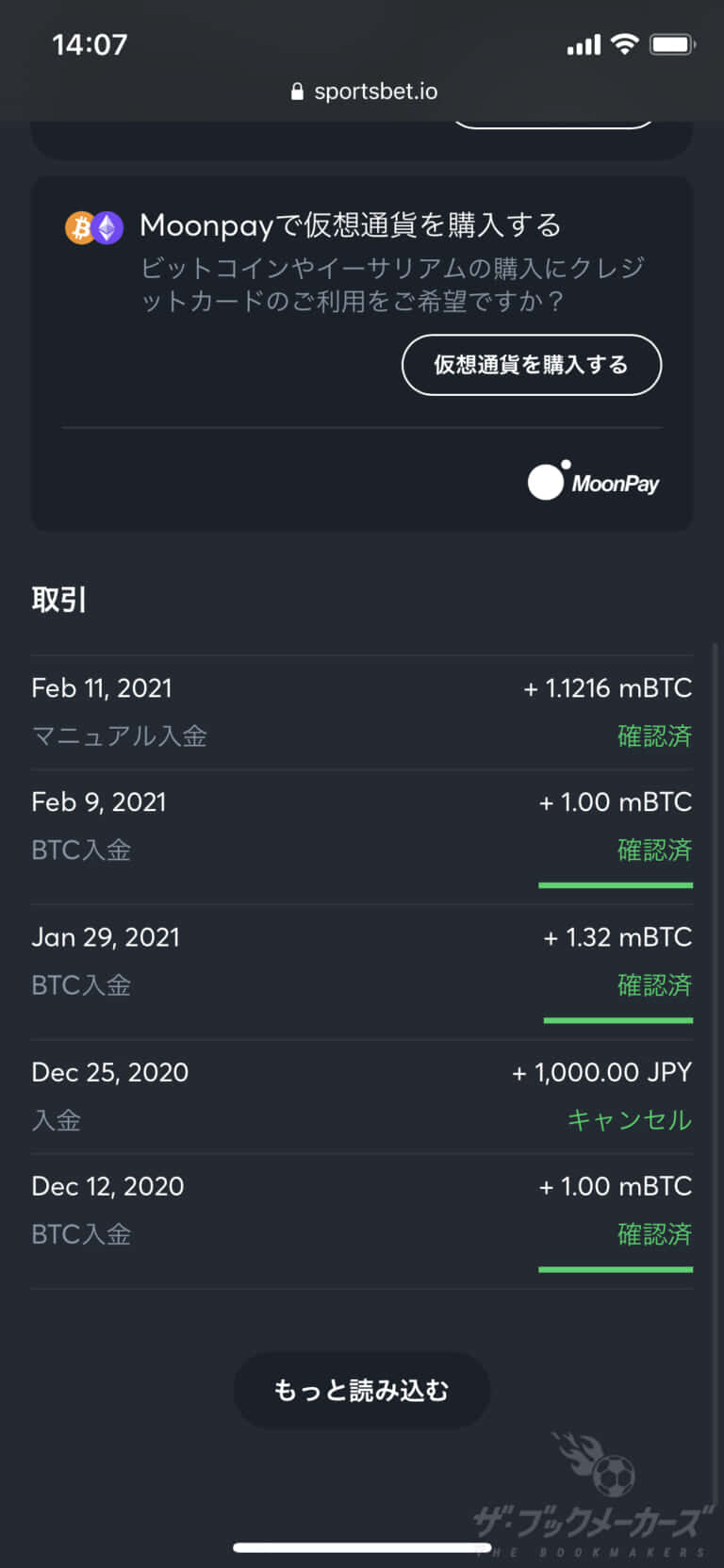Select the Feb 11, 2021 manual deposit row
Viewport: 724px width, 1568px height.
(x=362, y=713)
